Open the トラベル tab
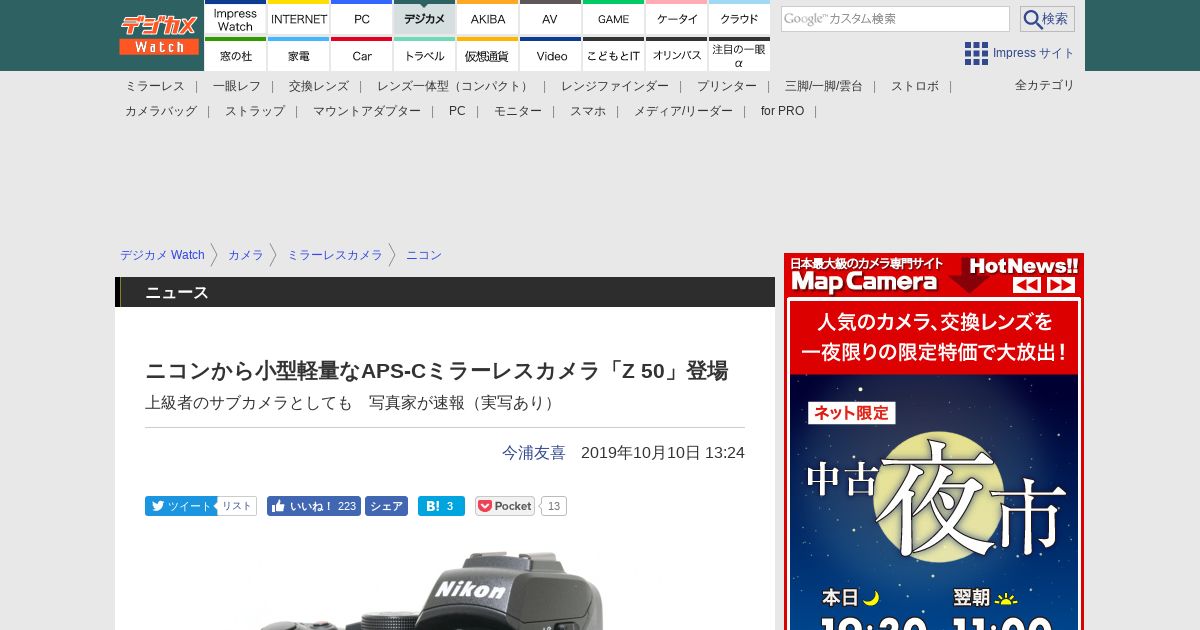Viewport: 1200px width, 630px height. point(425,55)
